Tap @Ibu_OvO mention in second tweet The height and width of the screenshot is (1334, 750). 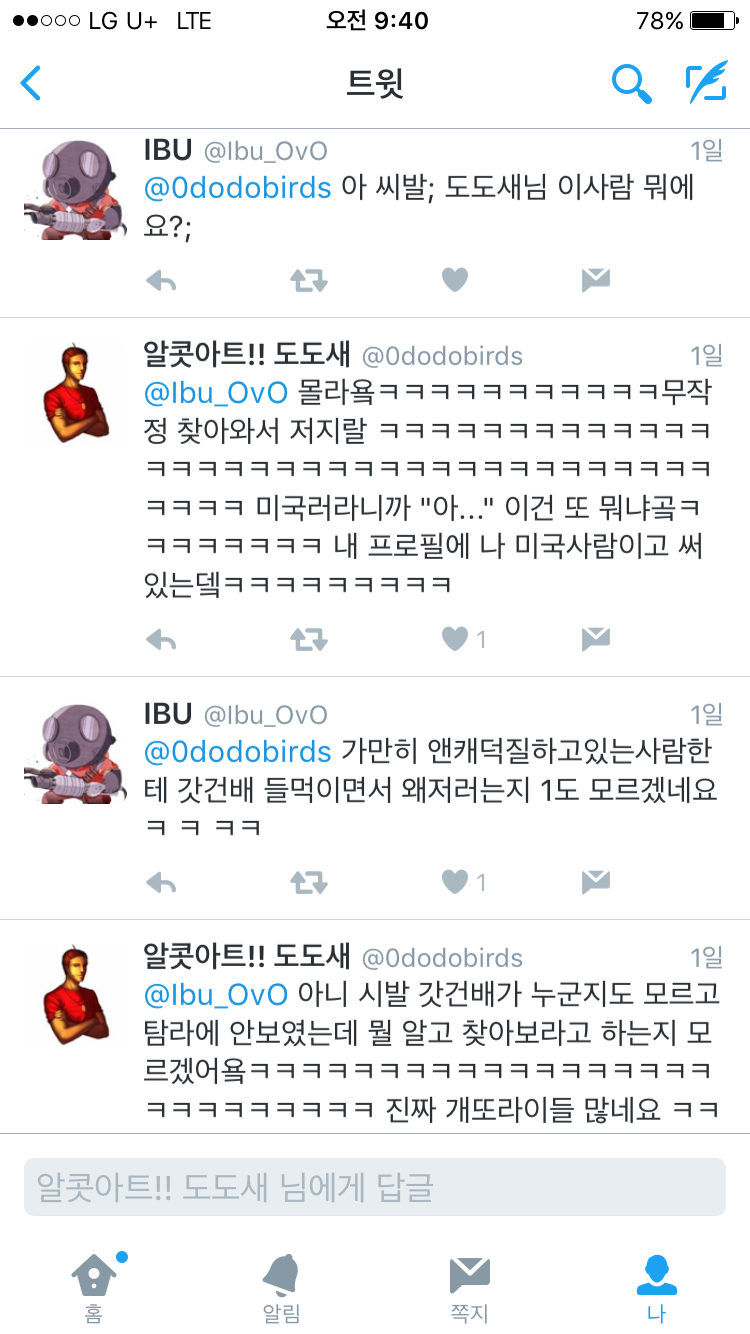[217, 391]
